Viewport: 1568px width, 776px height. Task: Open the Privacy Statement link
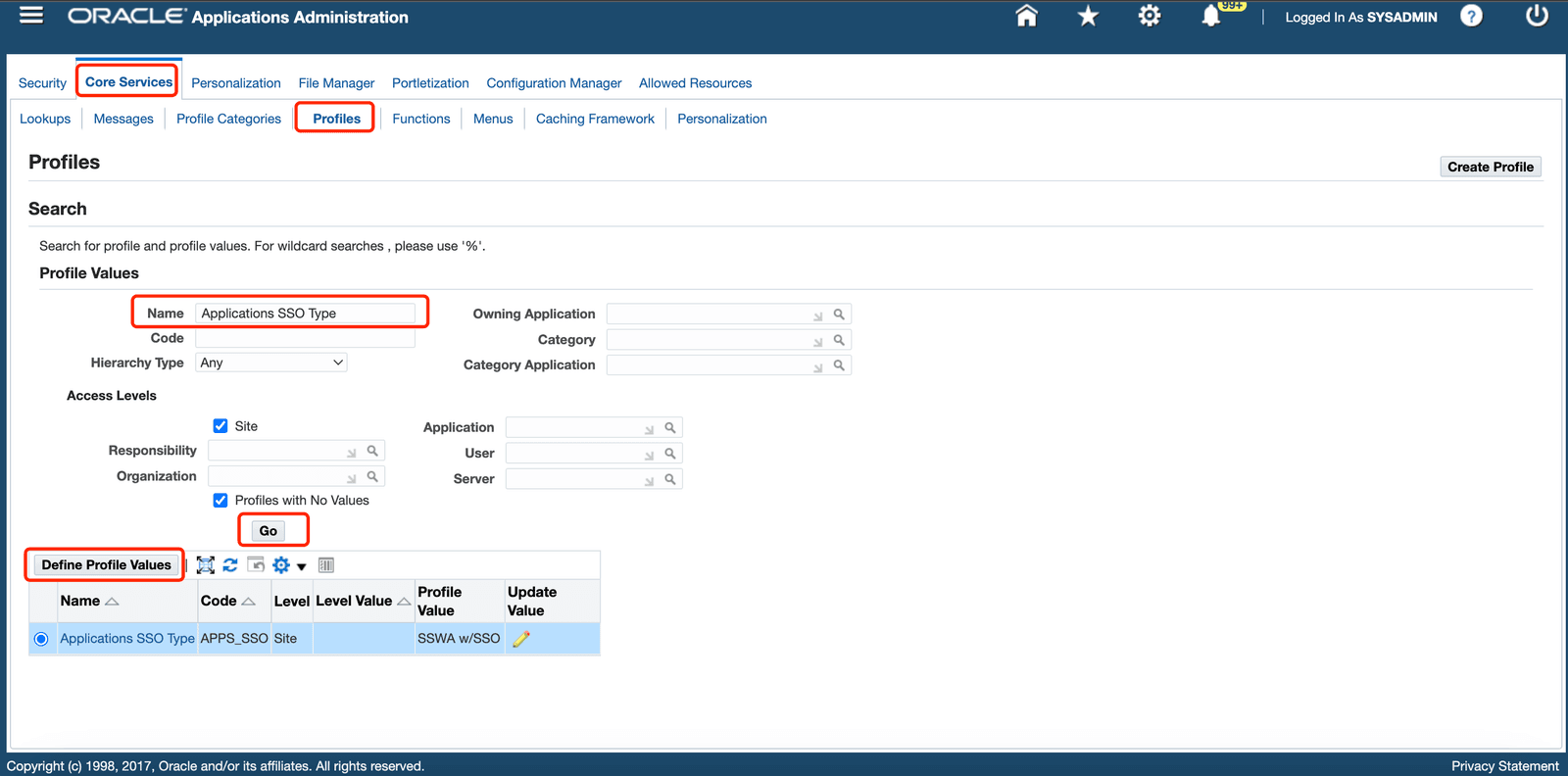tap(1504, 766)
